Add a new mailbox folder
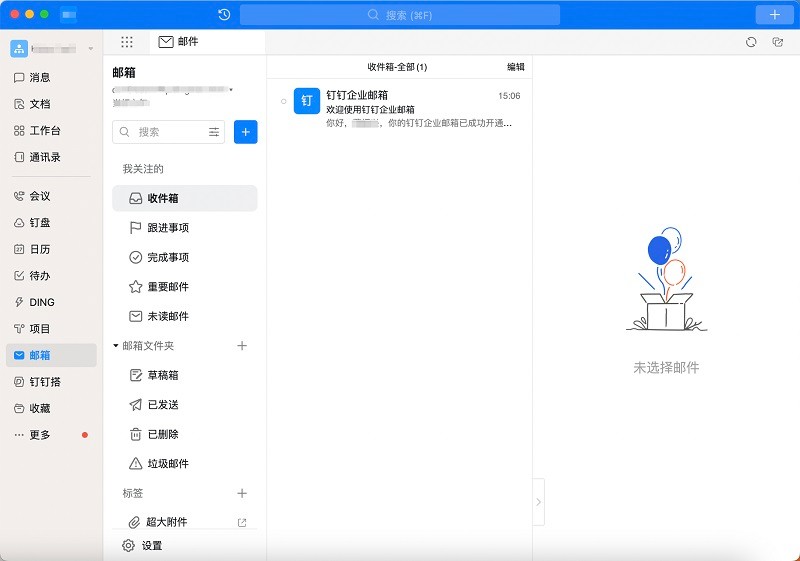800x561 pixels. click(241, 346)
